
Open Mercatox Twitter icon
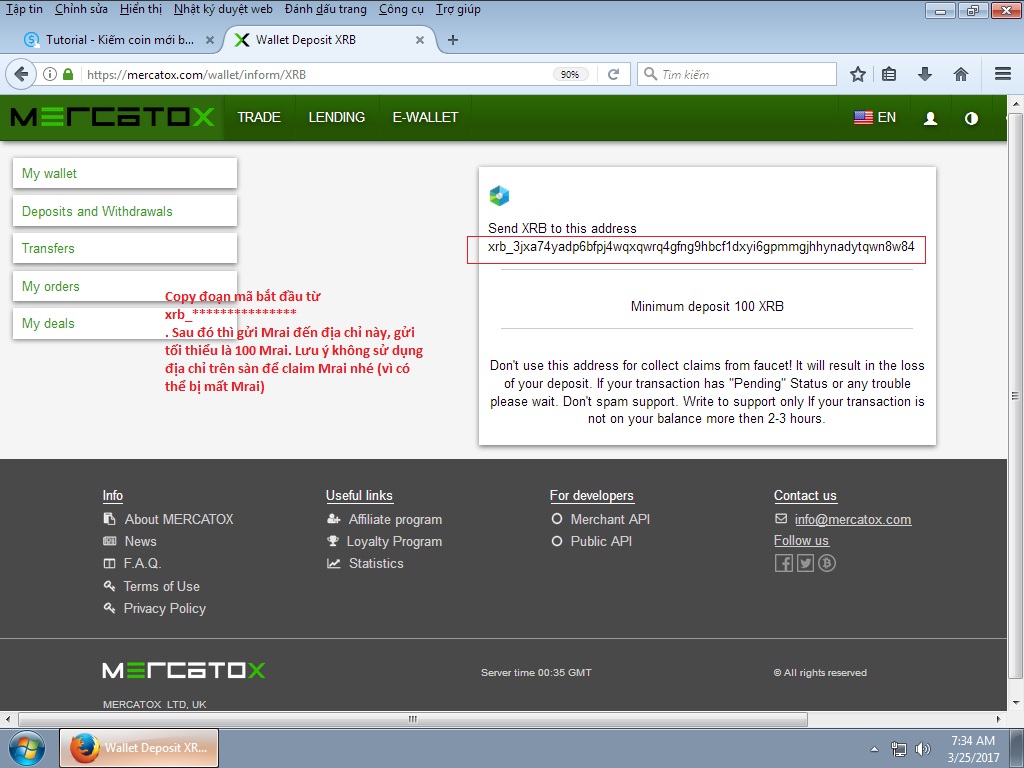805,563
